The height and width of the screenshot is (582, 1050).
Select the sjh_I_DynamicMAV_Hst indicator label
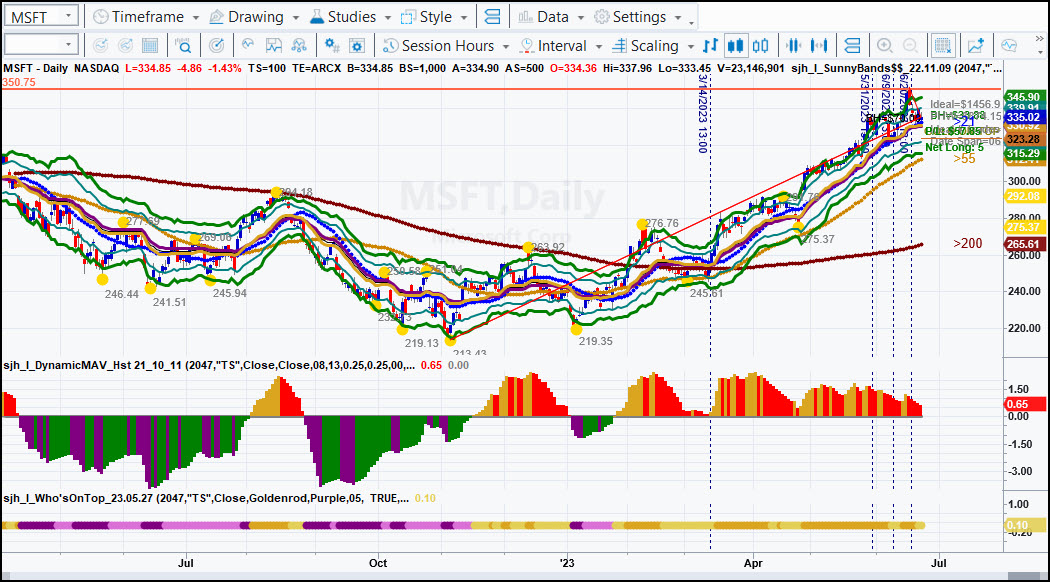click(209, 365)
